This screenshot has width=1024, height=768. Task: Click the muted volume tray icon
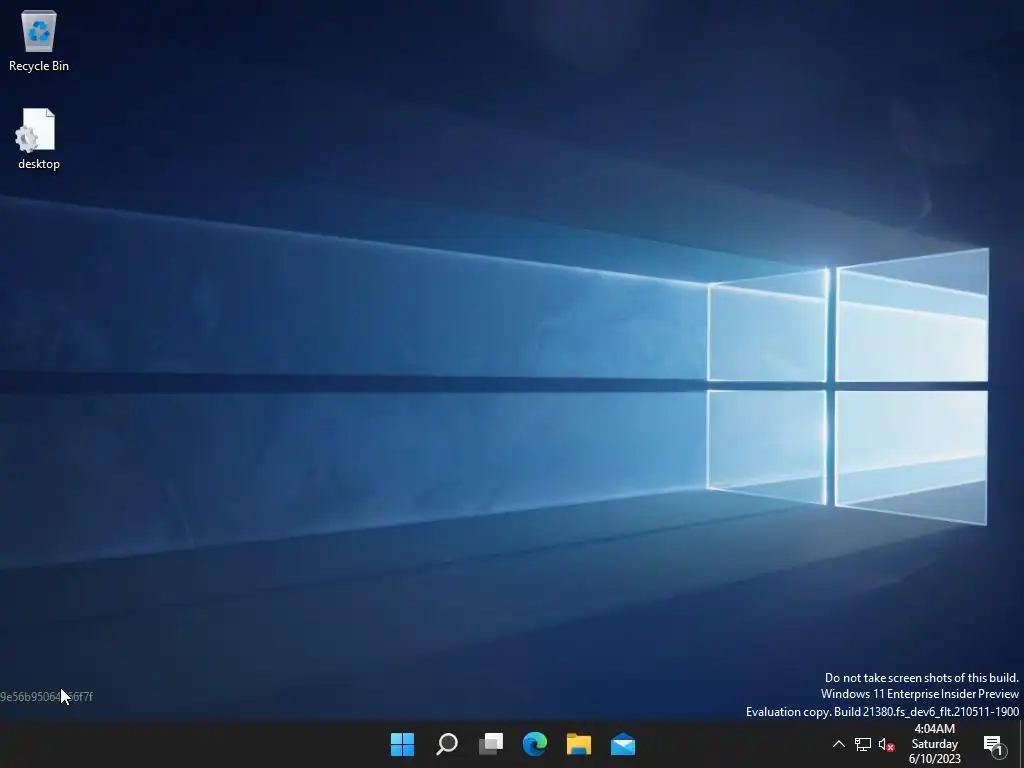(886, 744)
